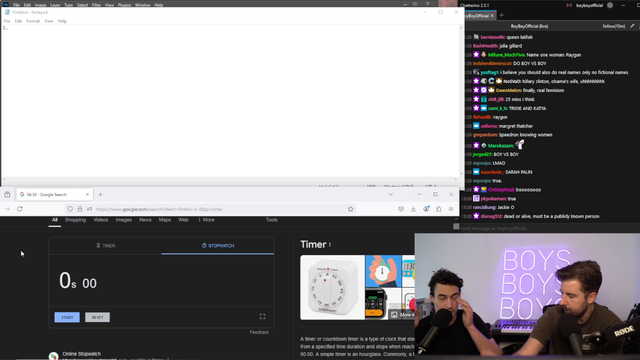The height and width of the screenshot is (360, 640).
Task: Click the site permissions icon in the address bar
Action: [x=89, y=209]
